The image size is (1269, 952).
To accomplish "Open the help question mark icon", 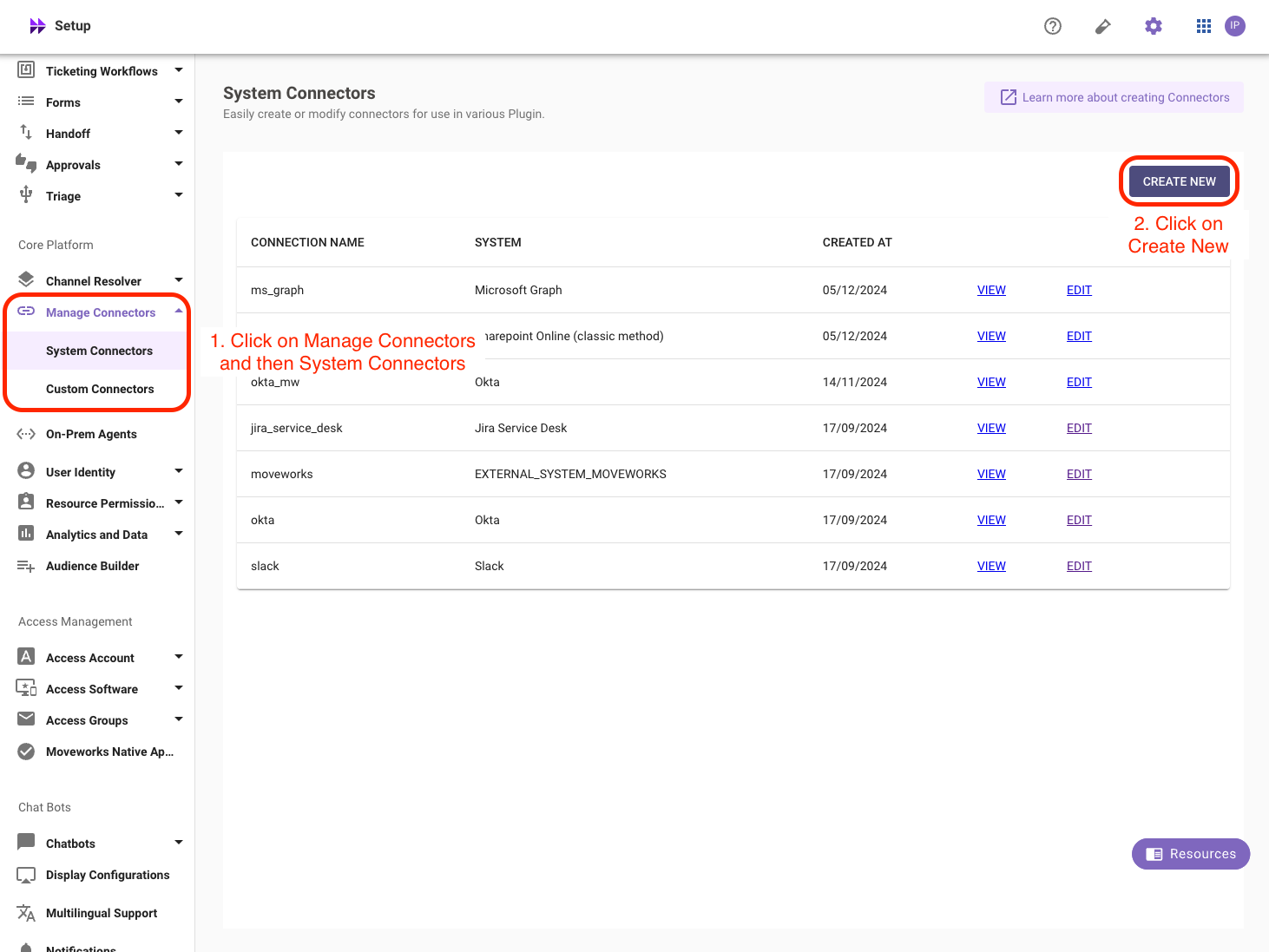I will click(1053, 26).
